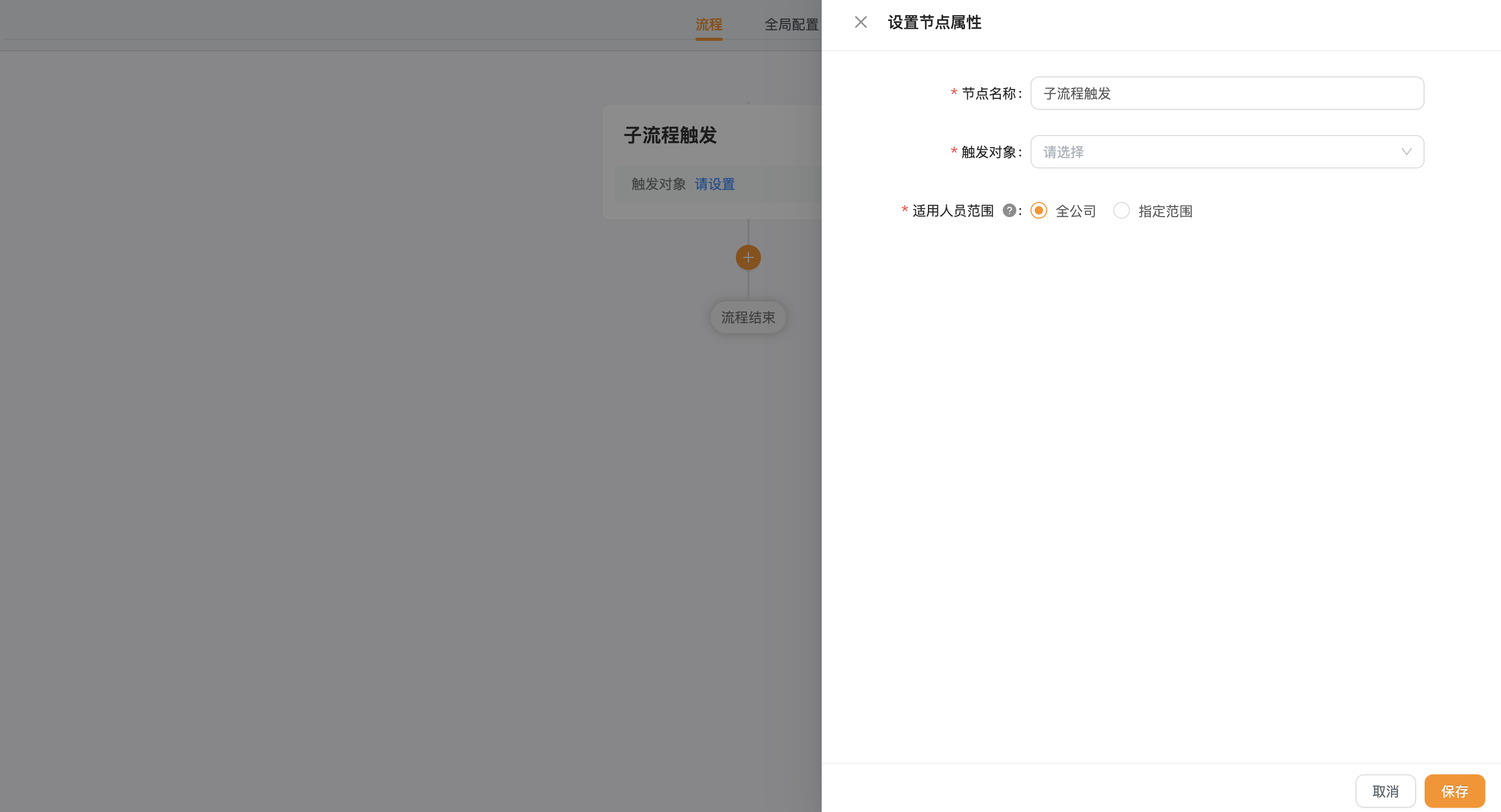Switch to the 全局配置 tab
The image size is (1501, 812).
(791, 25)
